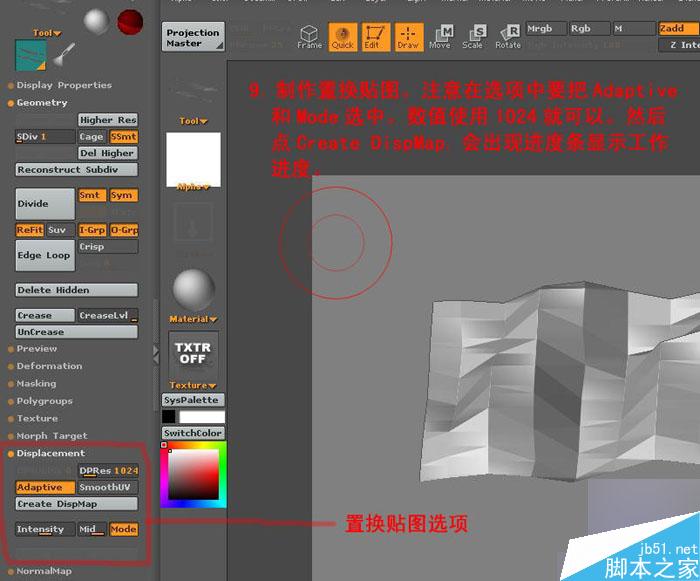Click the gray material sphere at top
Screen dimensions: 700x581
(x=96, y=21)
